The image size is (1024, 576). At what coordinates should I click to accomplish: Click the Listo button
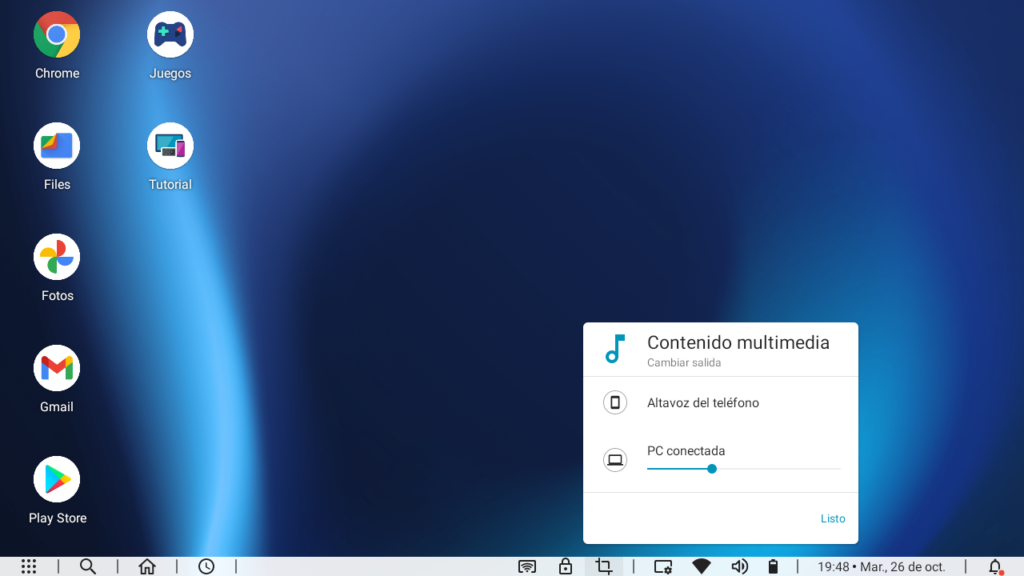832,519
